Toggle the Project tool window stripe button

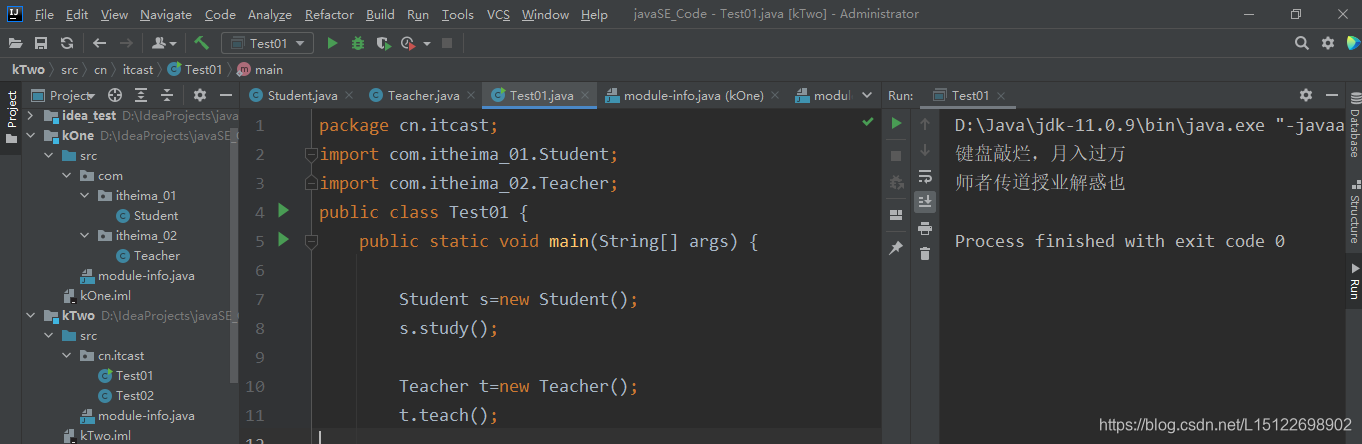[x=11, y=116]
